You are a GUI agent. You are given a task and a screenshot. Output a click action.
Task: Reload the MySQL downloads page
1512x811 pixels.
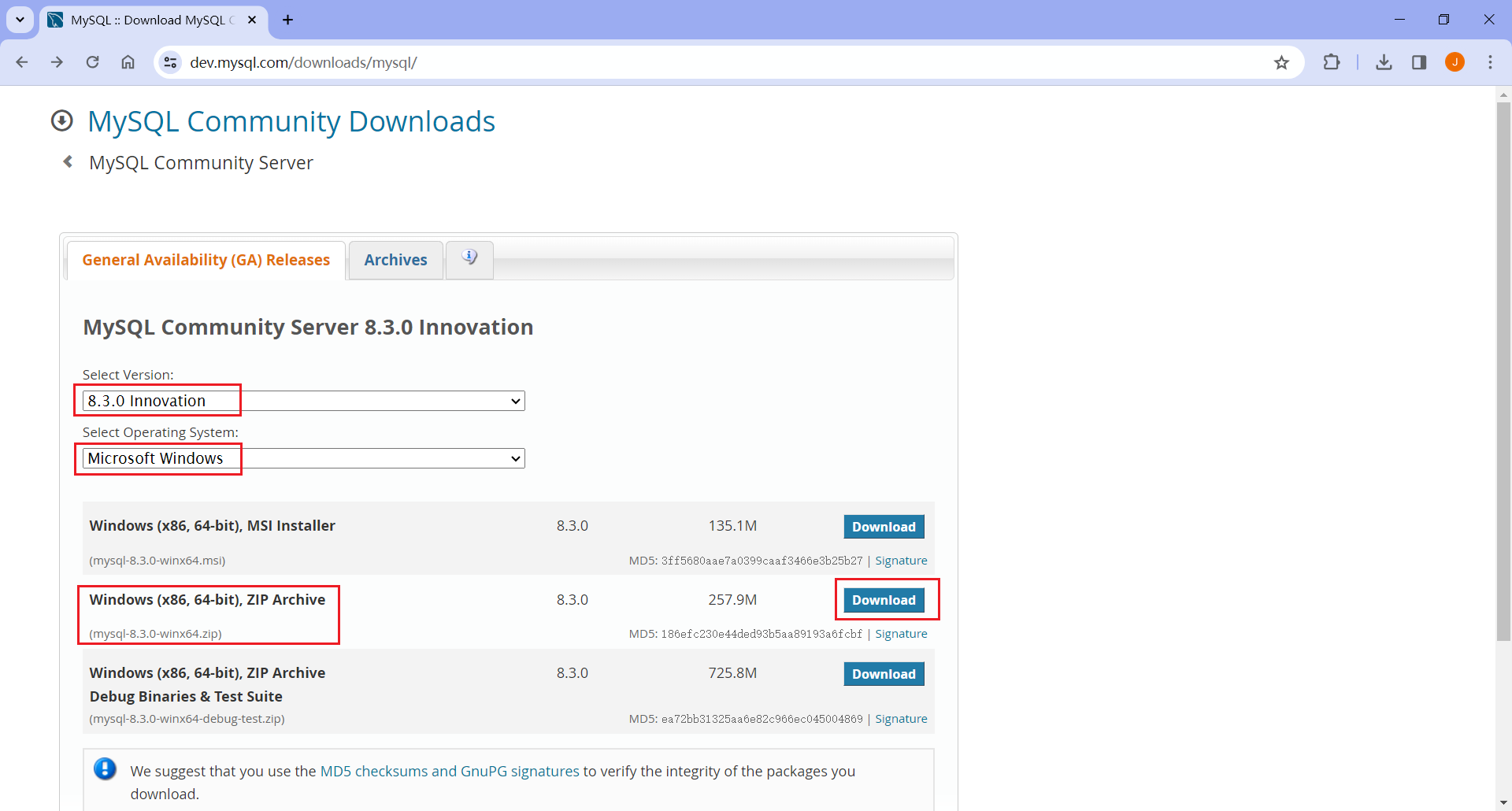pos(92,62)
